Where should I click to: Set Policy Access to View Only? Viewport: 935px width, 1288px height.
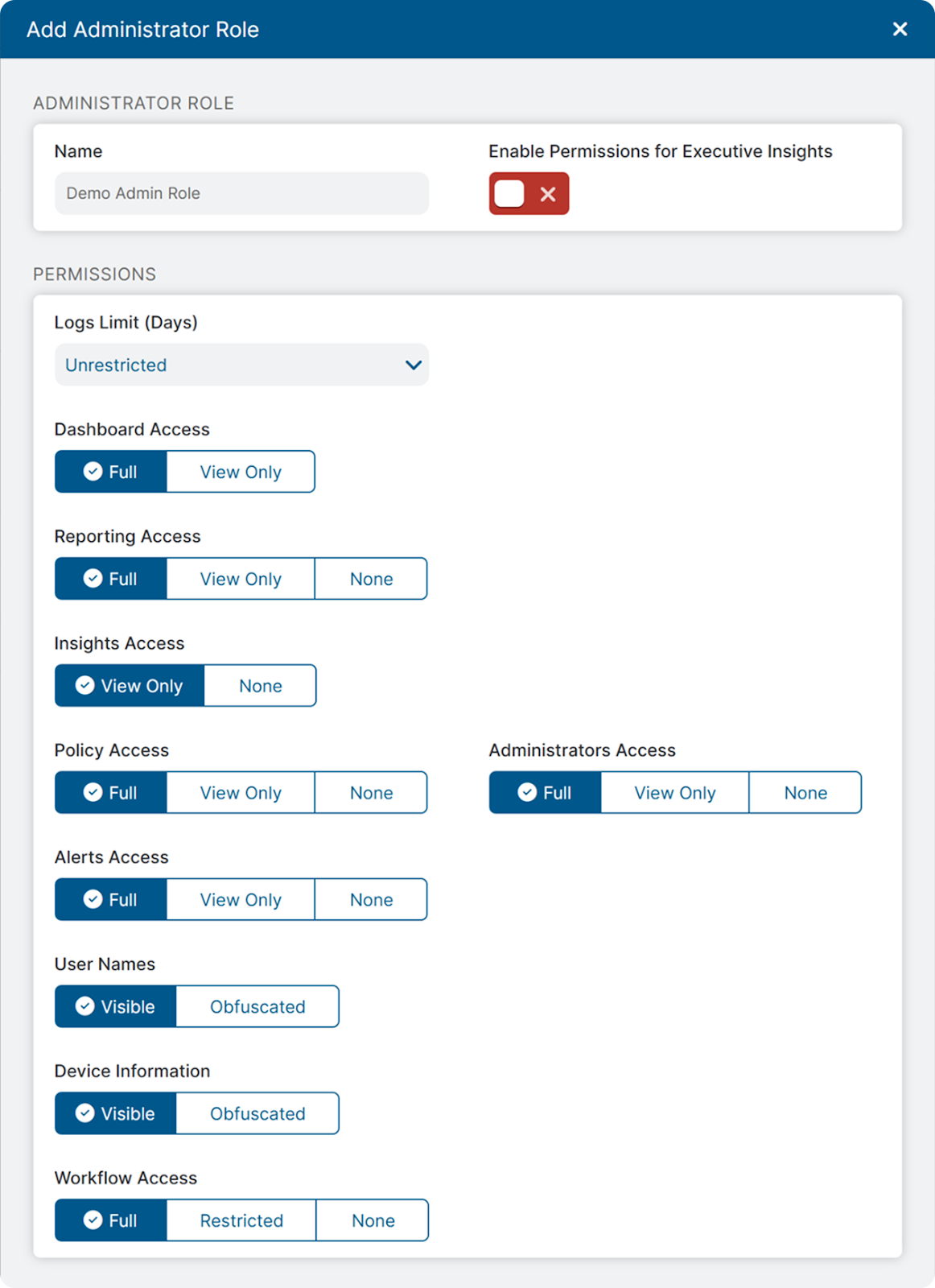[x=241, y=794]
